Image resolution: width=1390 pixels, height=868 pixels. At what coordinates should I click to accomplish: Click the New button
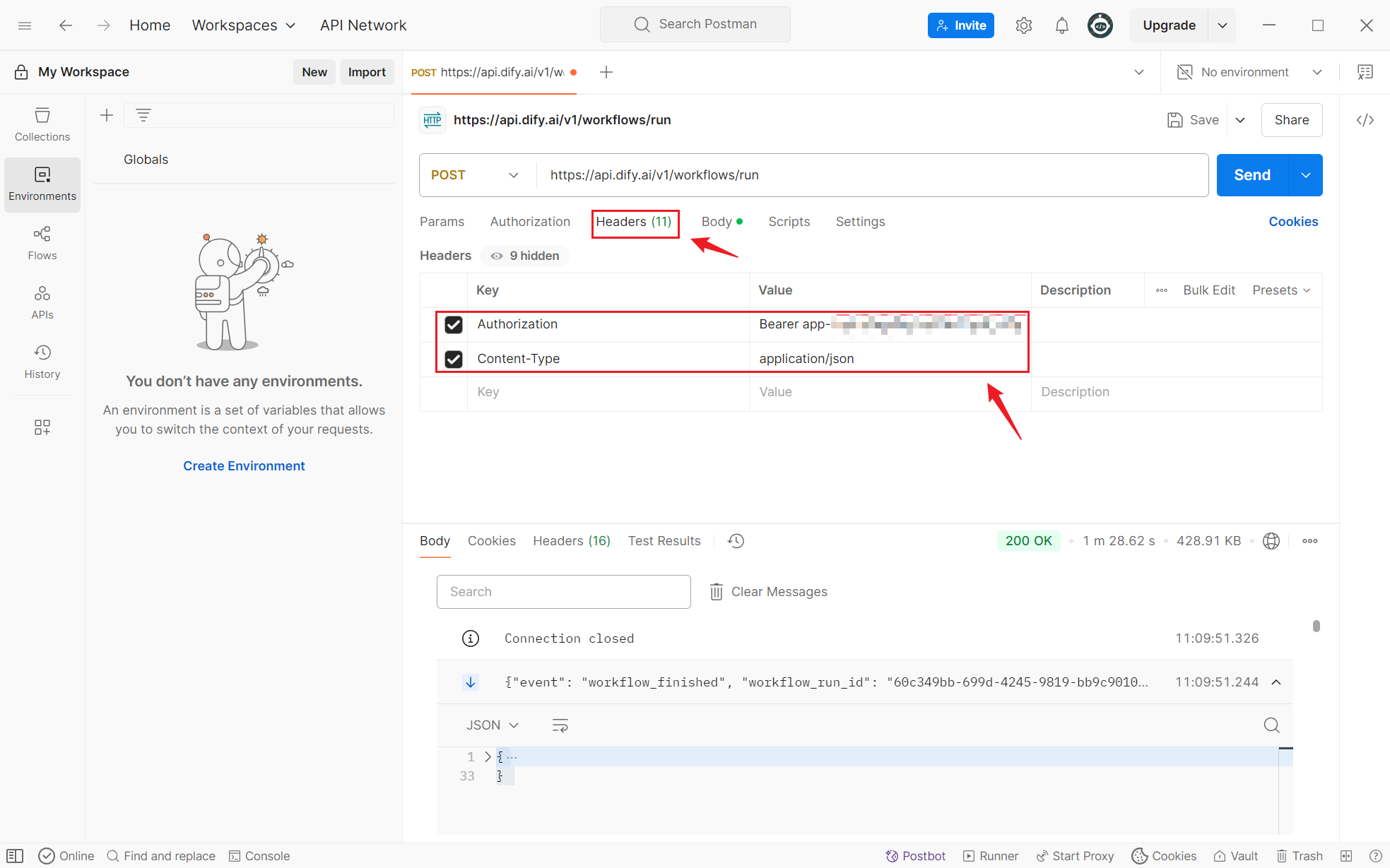314,72
